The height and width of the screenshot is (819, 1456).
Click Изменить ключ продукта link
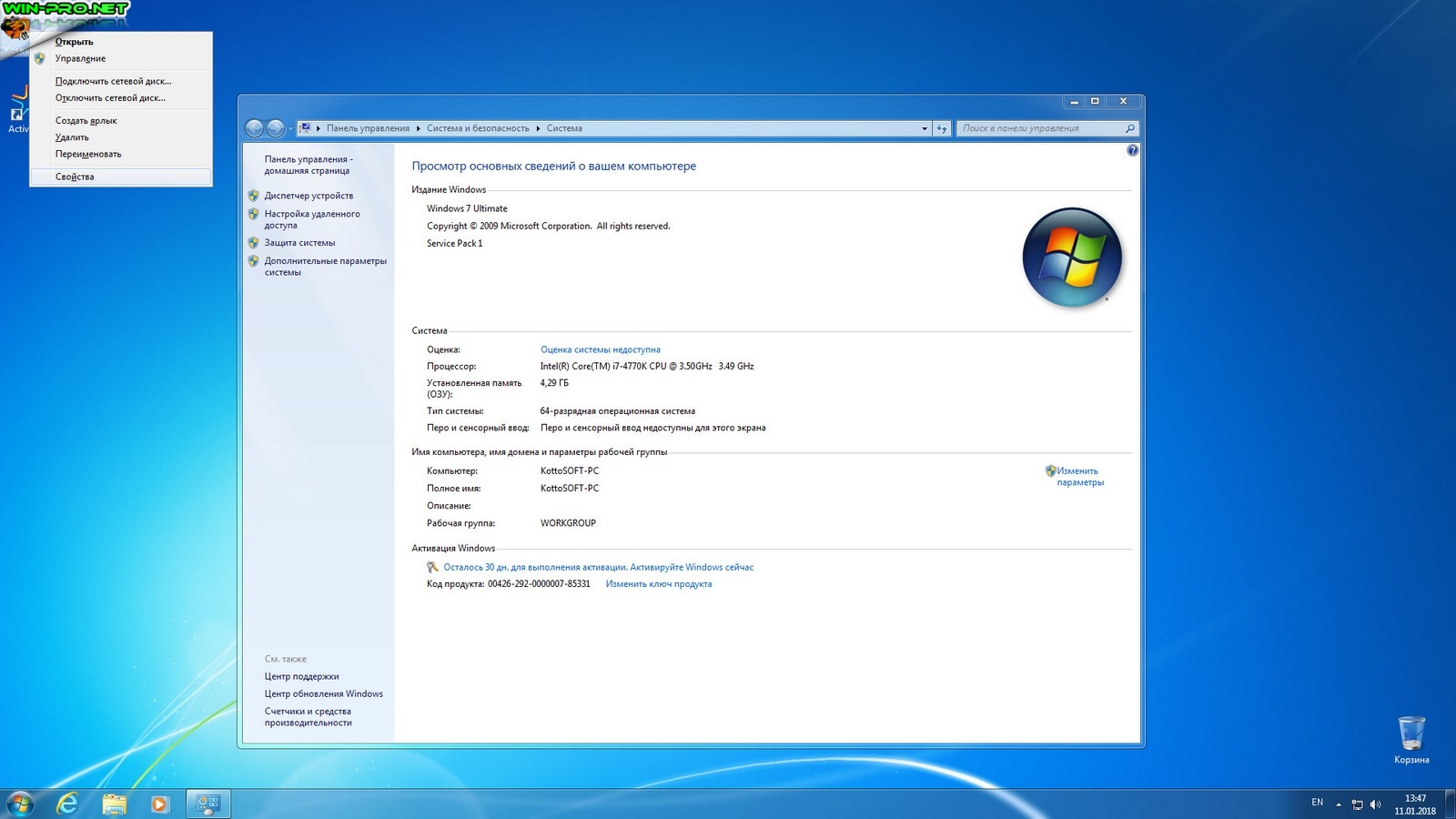[658, 584]
